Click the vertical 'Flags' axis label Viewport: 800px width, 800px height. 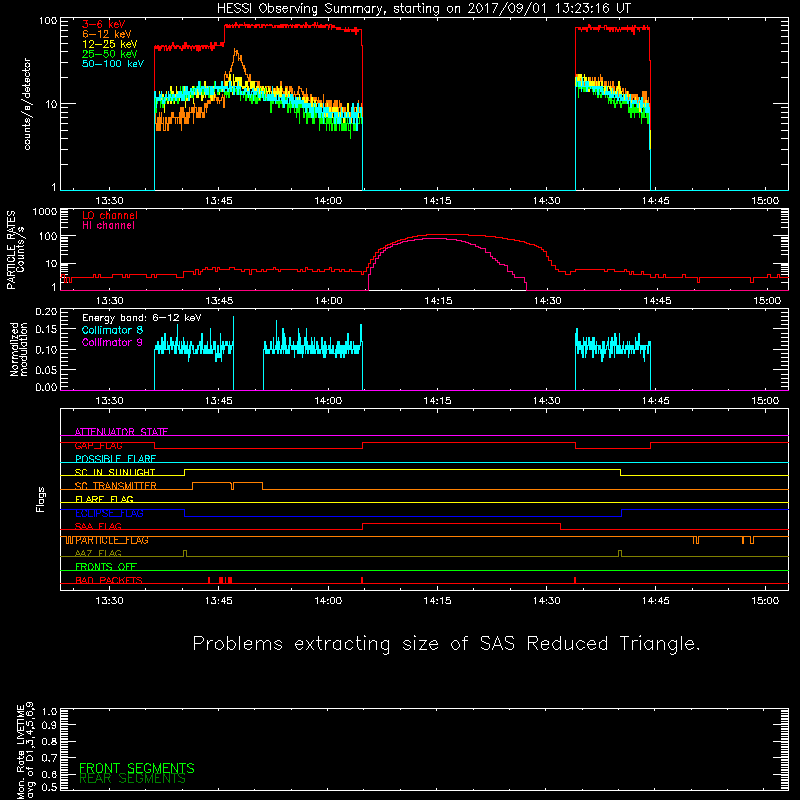(41, 499)
